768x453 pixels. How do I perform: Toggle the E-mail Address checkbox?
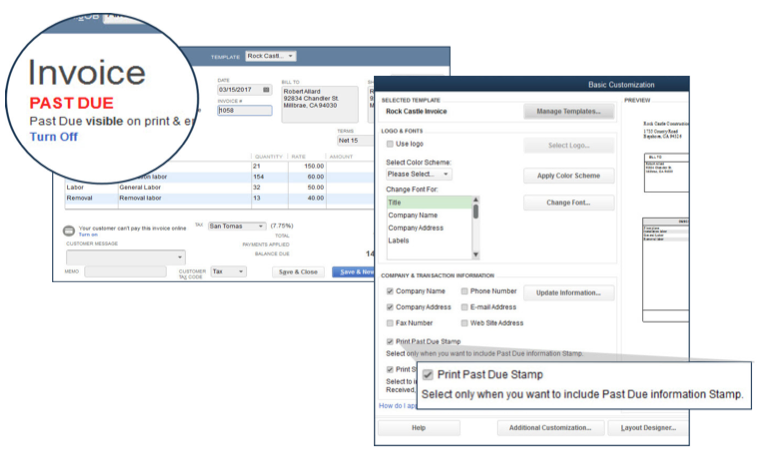464,308
